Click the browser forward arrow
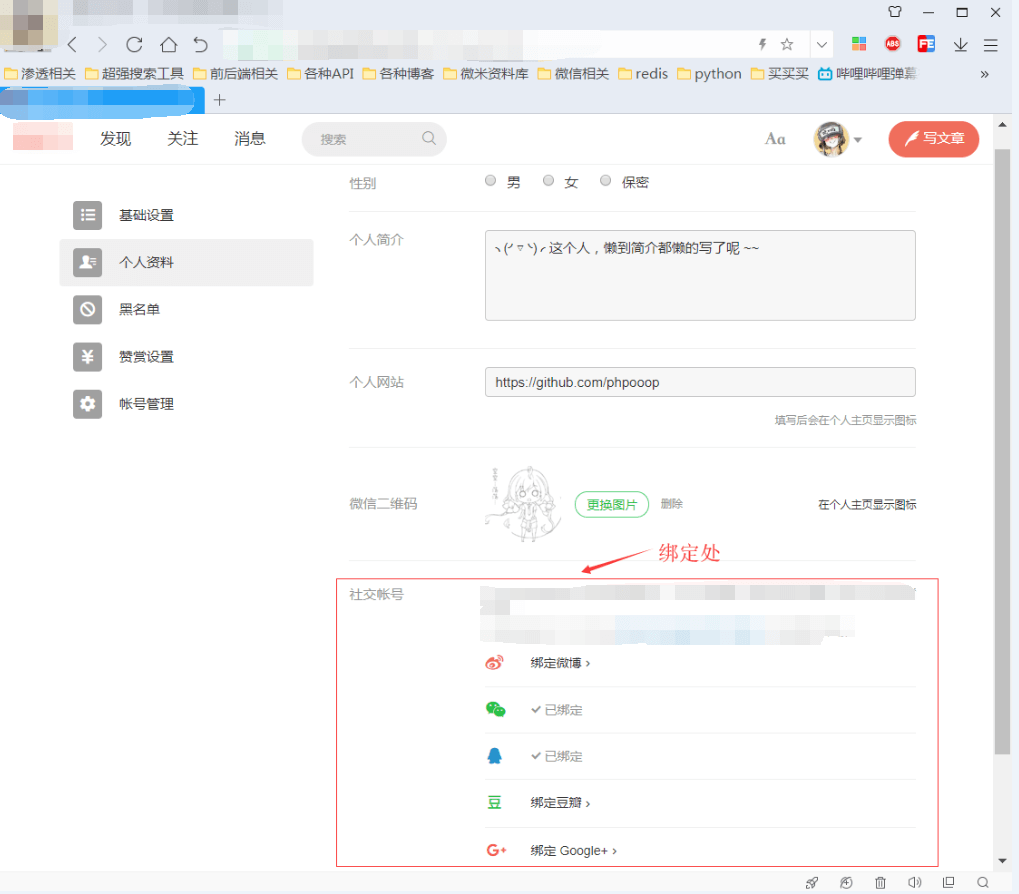The width and height of the screenshot is (1019, 894). pos(102,45)
